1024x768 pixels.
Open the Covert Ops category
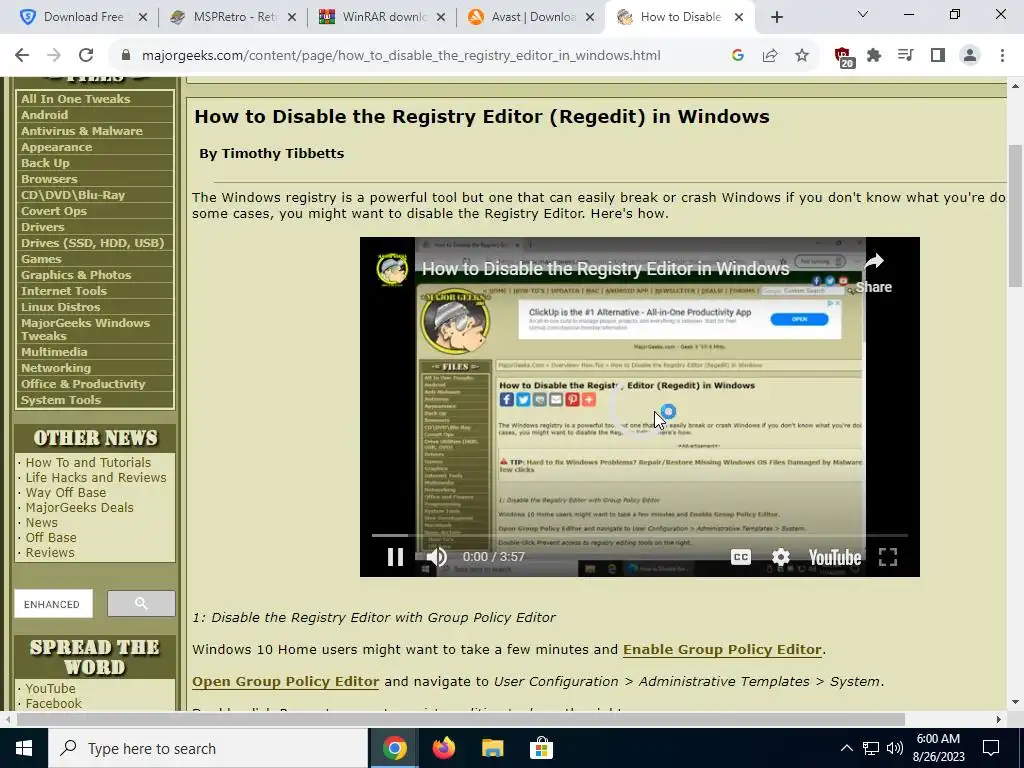pyautogui.click(x=54, y=211)
